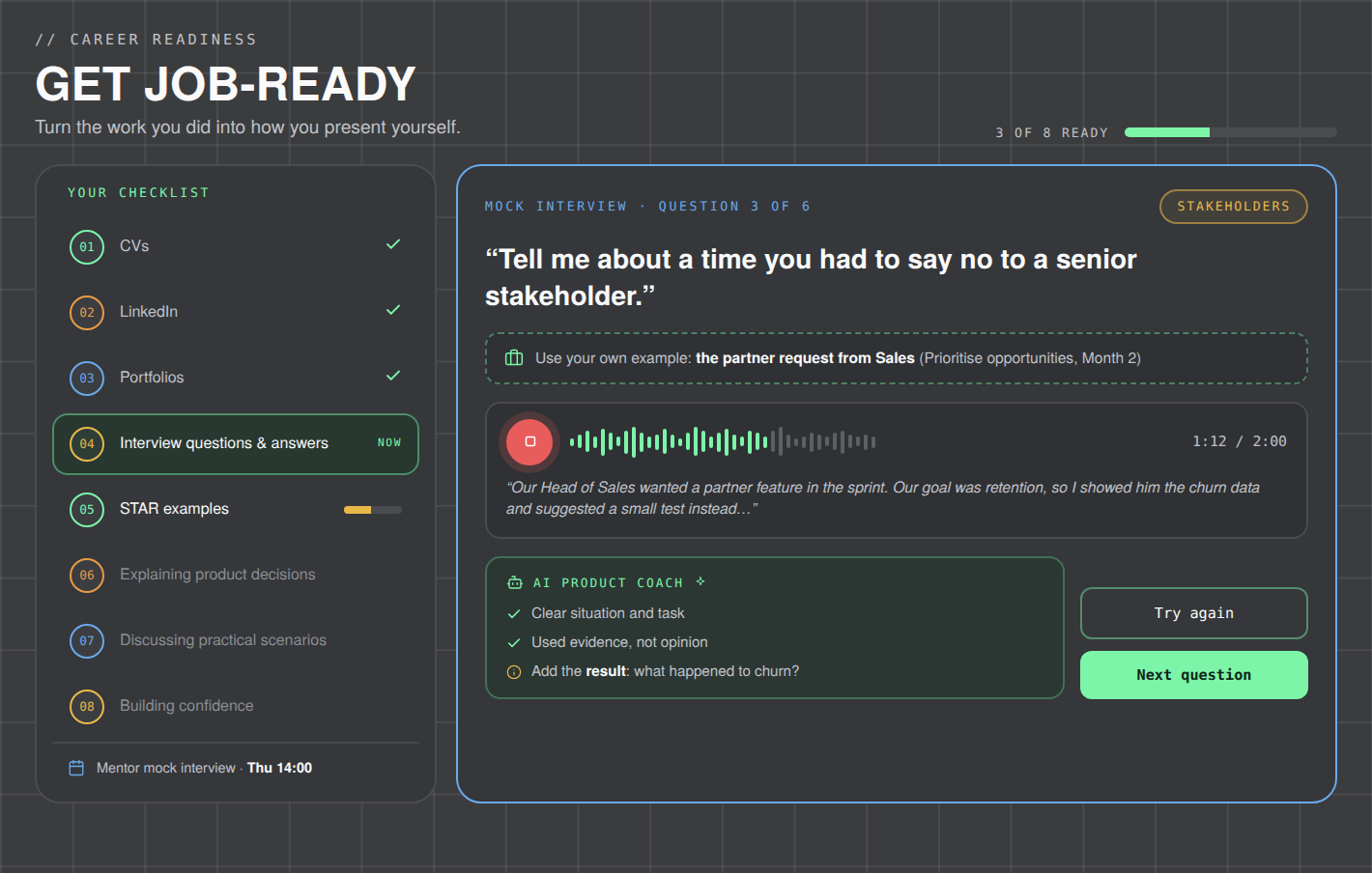Click the 02 badge next to LinkedIn
1372x873 pixels.
(87, 312)
